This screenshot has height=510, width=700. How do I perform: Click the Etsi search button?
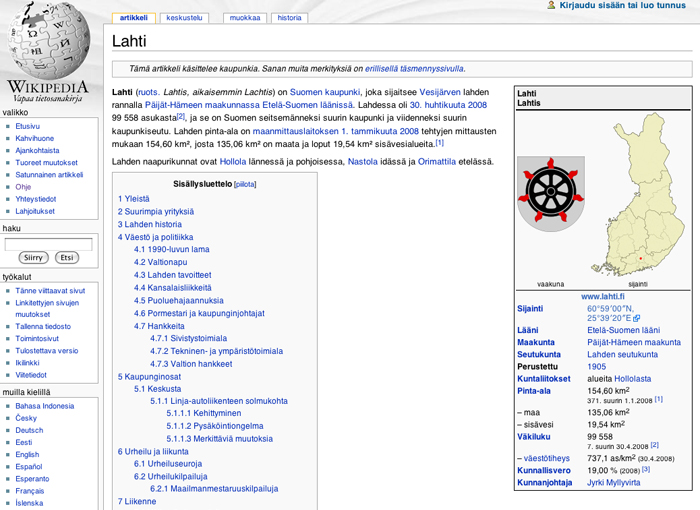click(x=67, y=258)
